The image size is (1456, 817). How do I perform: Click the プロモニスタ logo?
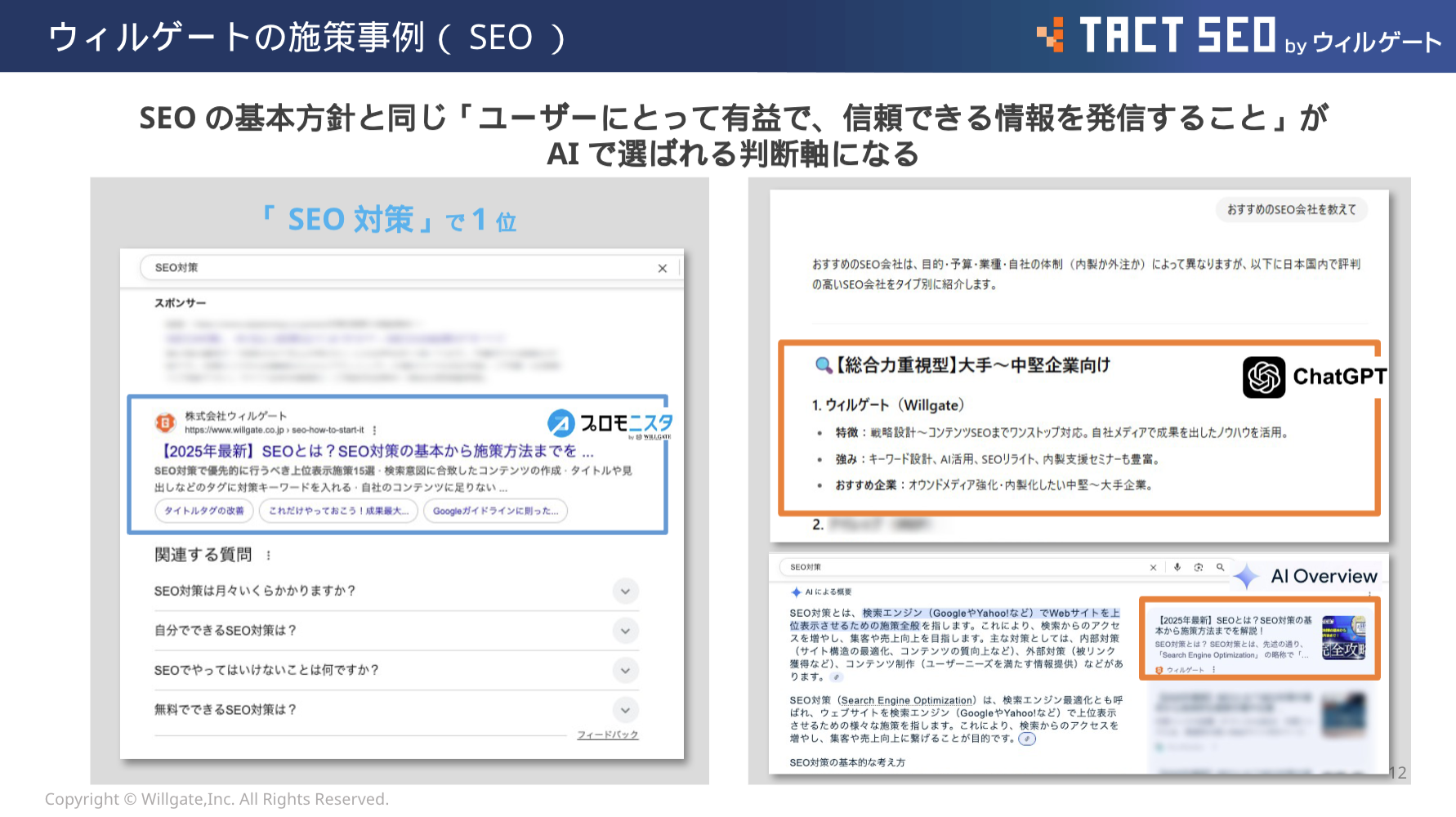[x=610, y=423]
